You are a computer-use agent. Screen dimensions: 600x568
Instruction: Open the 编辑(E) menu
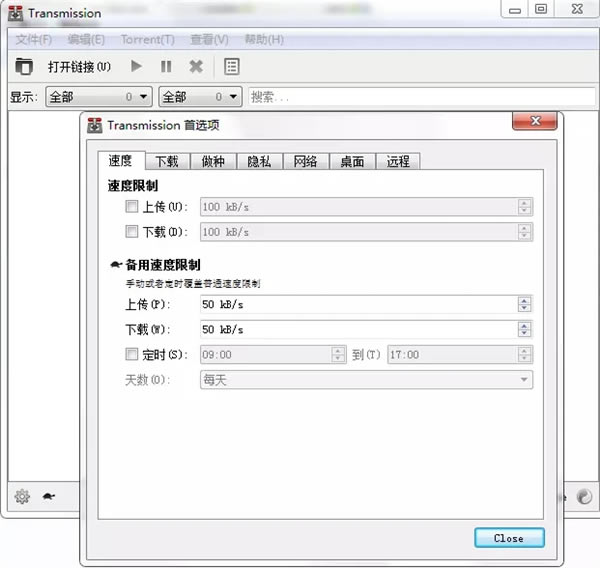pos(86,39)
